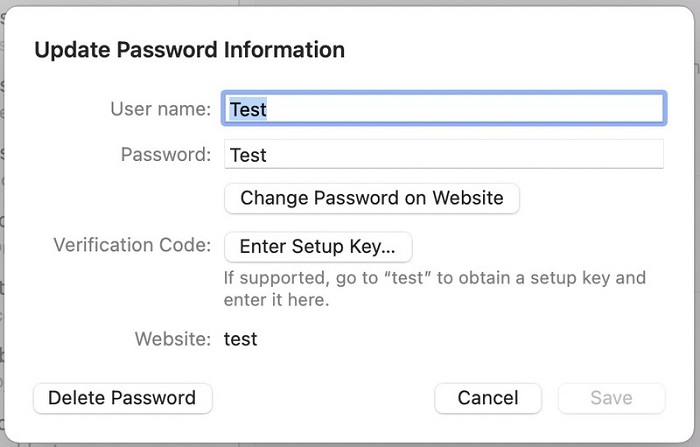The image size is (700, 447).
Task: Click the "Verification Code:" label
Action: 132,246
